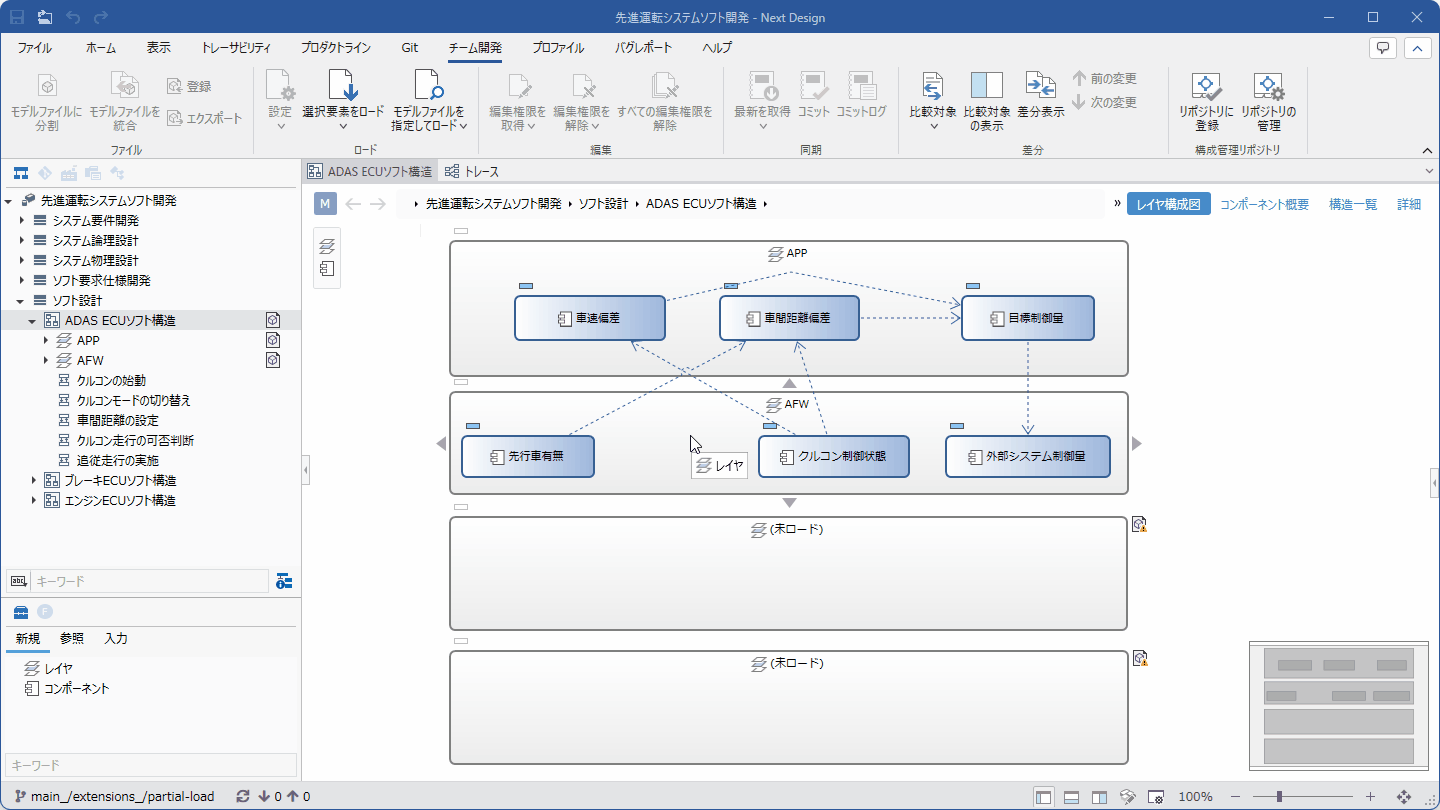1440x810 pixels.
Task: Click the model file icon on ADAS ECUソフト構造 row
Action: click(x=272, y=320)
